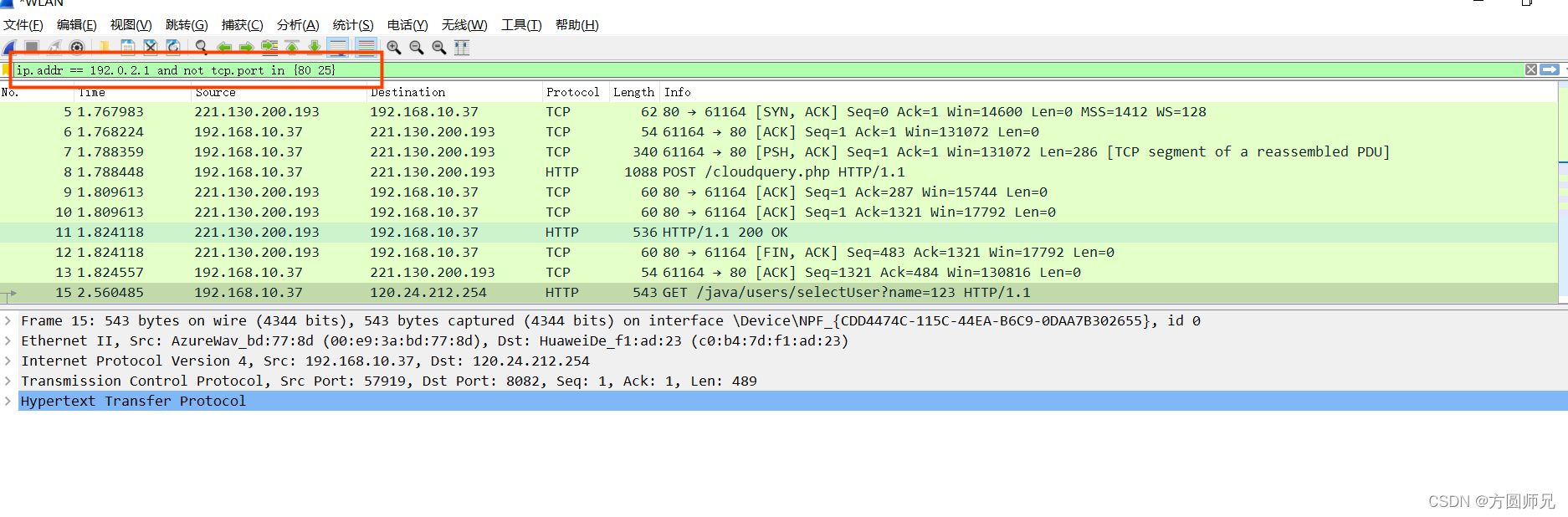1568x517 pixels.
Task: Sort by the Time column header
Action: (133, 92)
